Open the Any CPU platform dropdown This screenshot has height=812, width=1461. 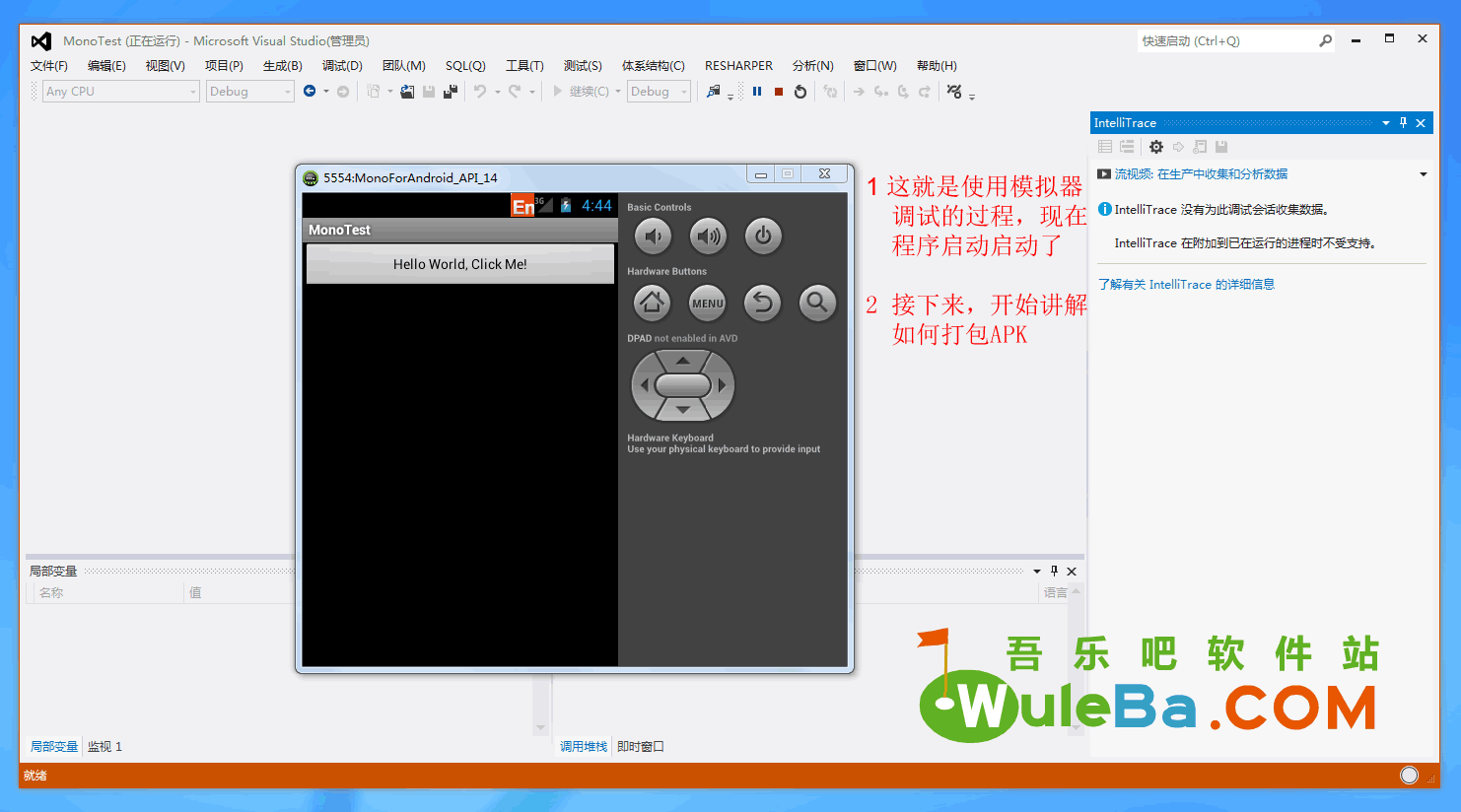pos(121,92)
